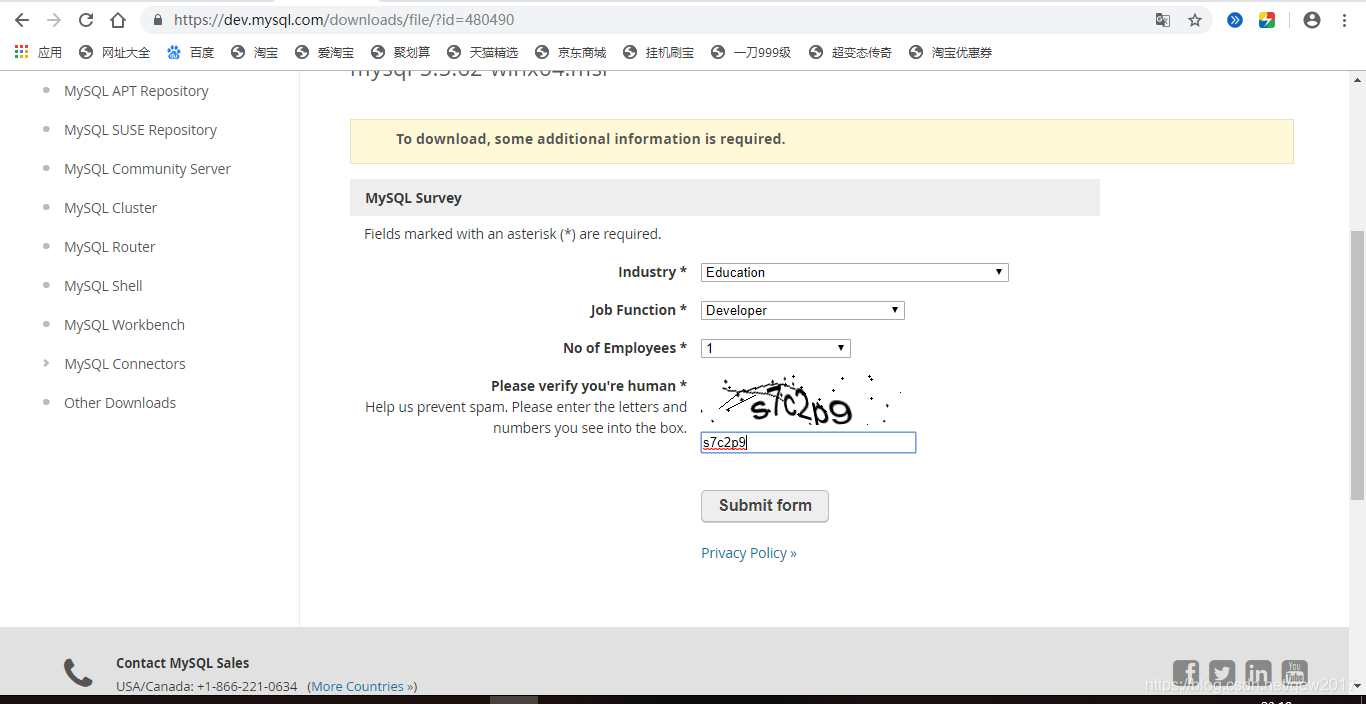
Task: Open MySQL Workbench in sidebar
Action: point(124,325)
